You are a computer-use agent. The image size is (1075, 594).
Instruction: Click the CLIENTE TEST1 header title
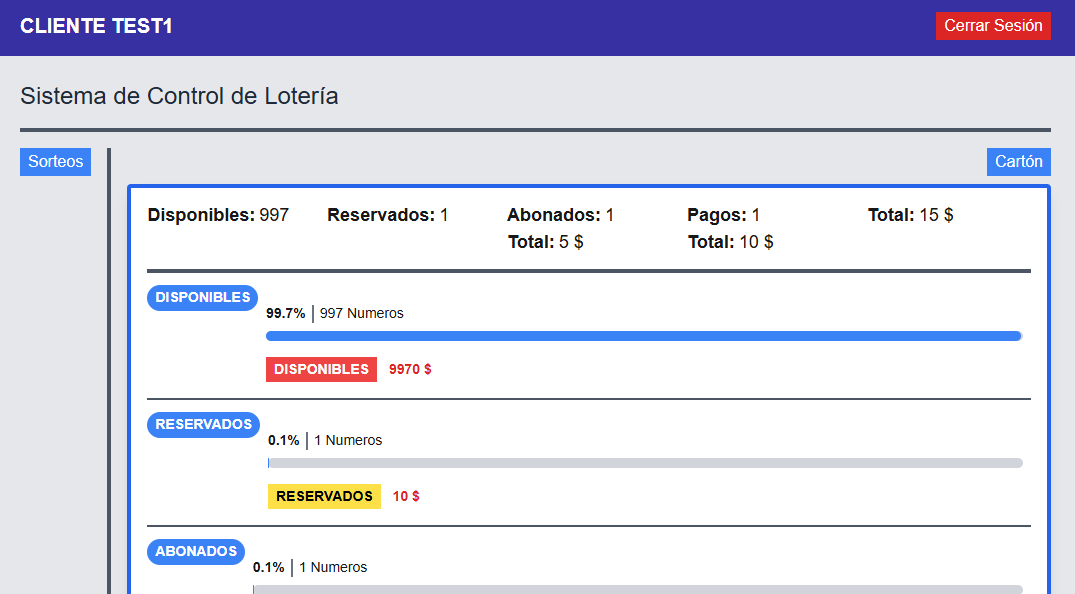pyautogui.click(x=96, y=27)
